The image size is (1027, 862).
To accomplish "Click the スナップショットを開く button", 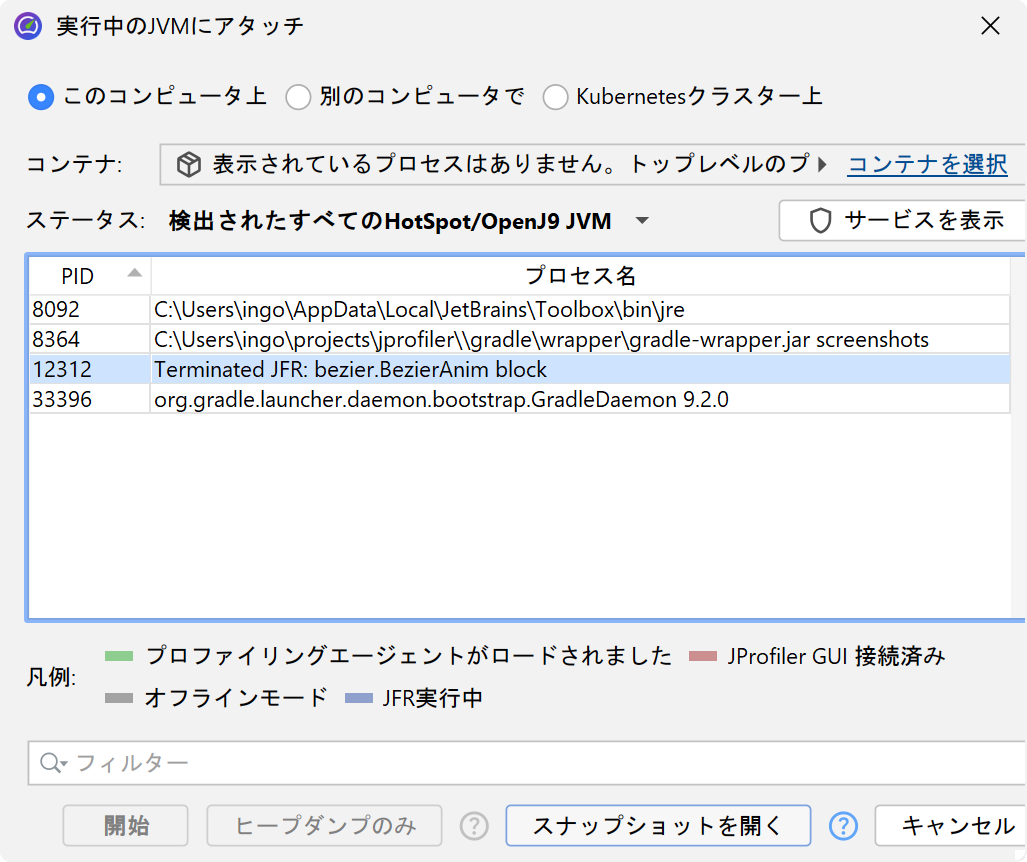I will 658,826.
